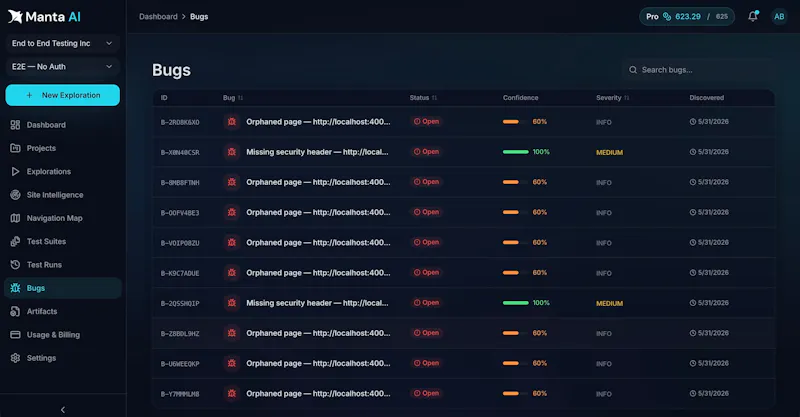Open the Test Suites icon
This screenshot has width=800, height=417.
(15, 241)
